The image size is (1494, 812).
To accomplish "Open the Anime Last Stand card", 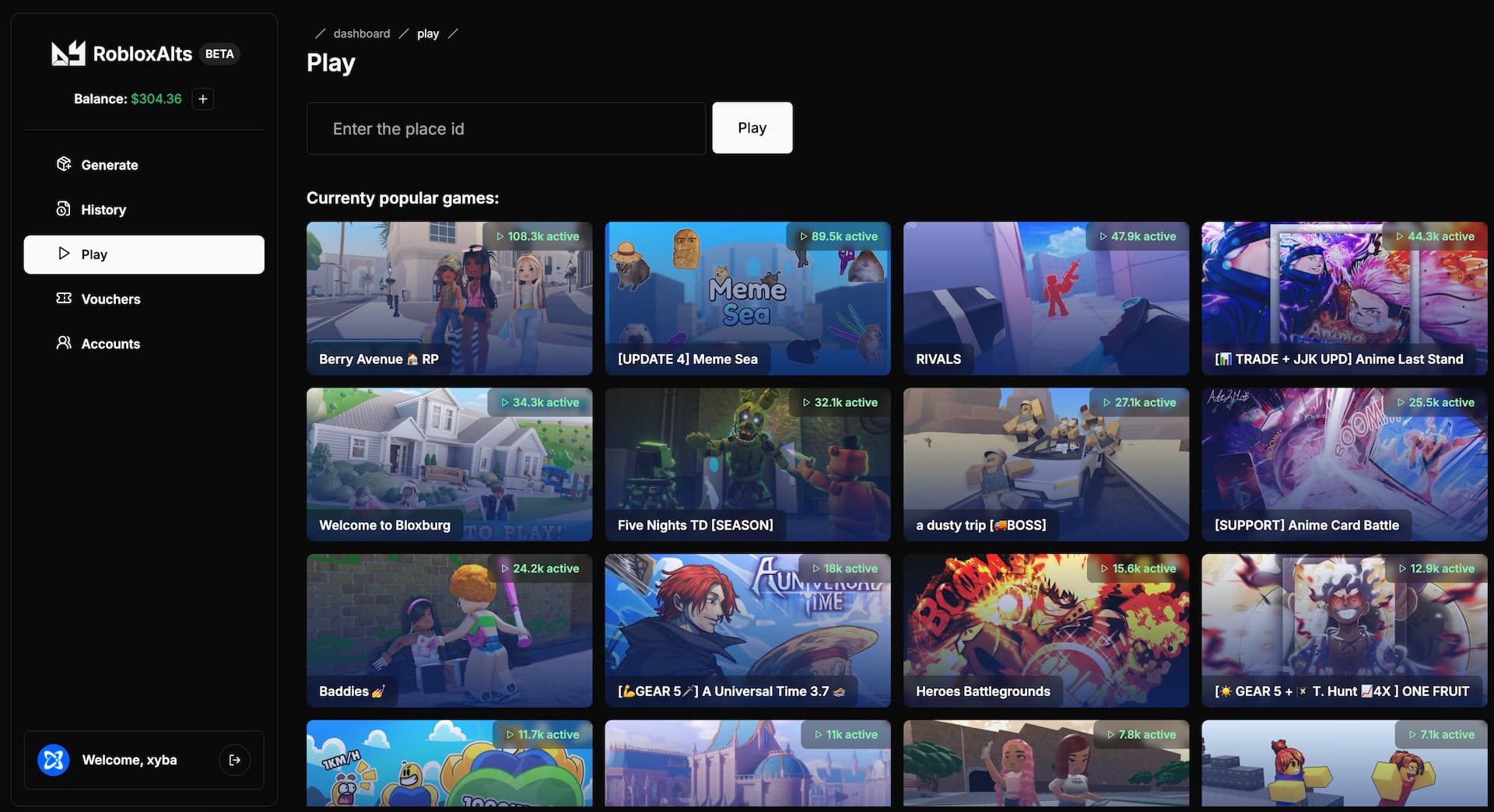I will (1345, 299).
